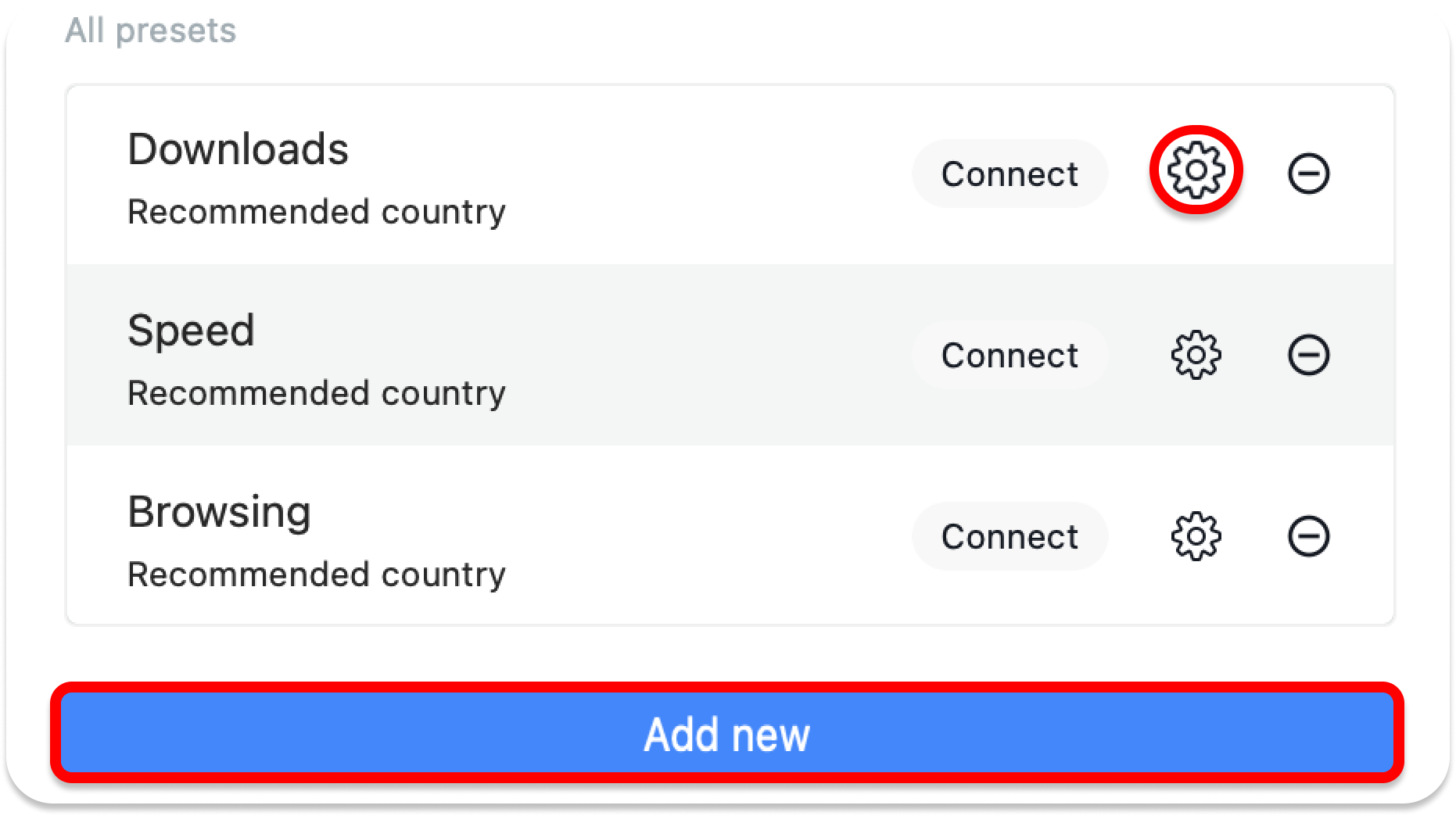Remove the Browsing preset
This screenshot has width=1456, height=816.
click(x=1308, y=536)
